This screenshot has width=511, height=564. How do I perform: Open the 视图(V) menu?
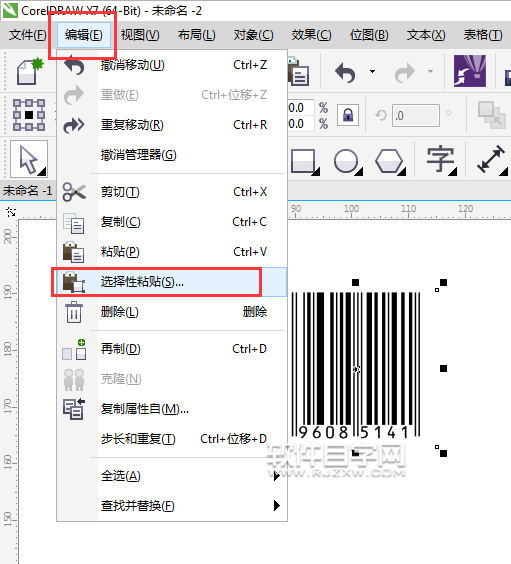tap(140, 35)
